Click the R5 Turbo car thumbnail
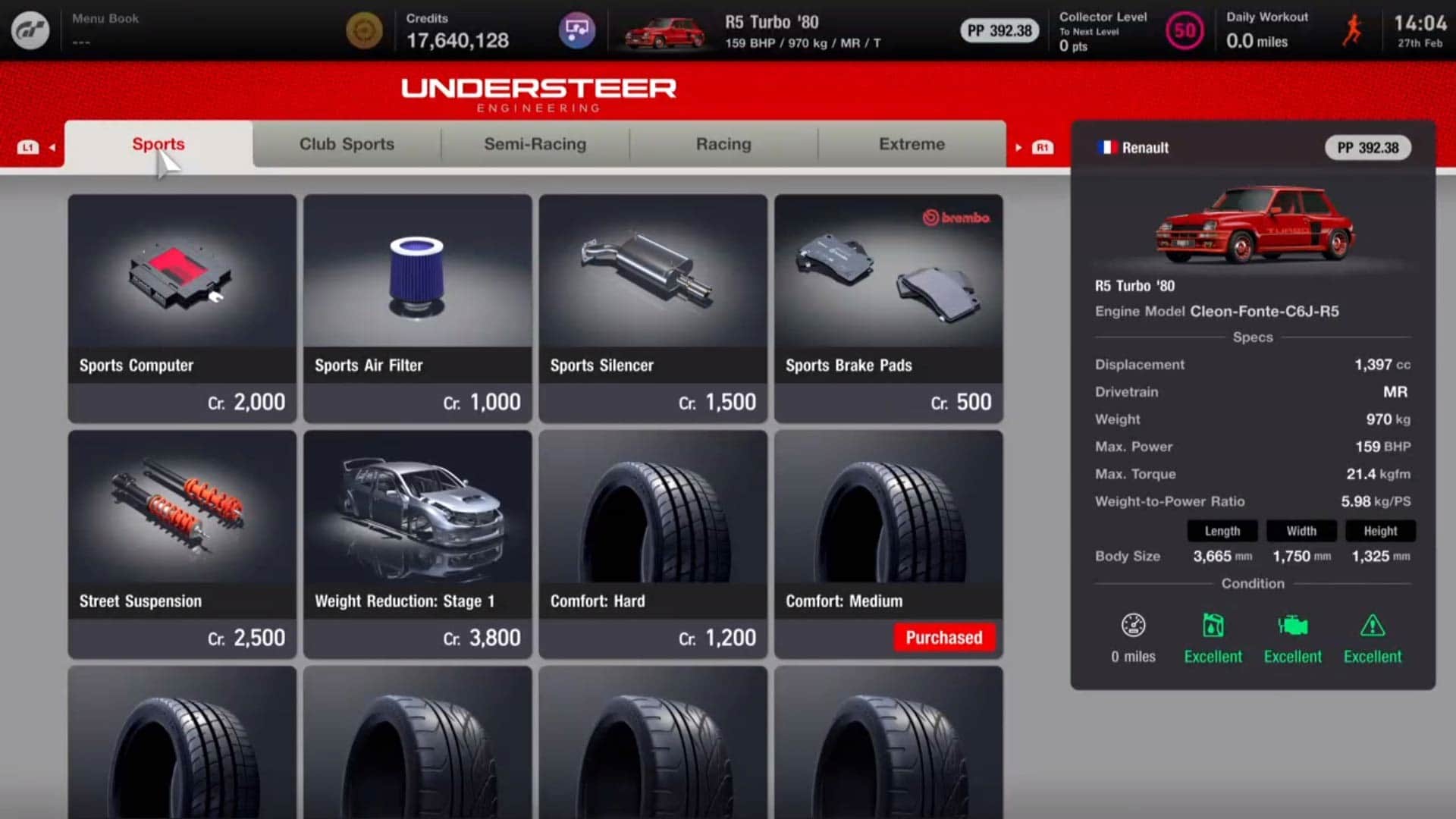This screenshot has width=1456, height=819. [x=661, y=30]
